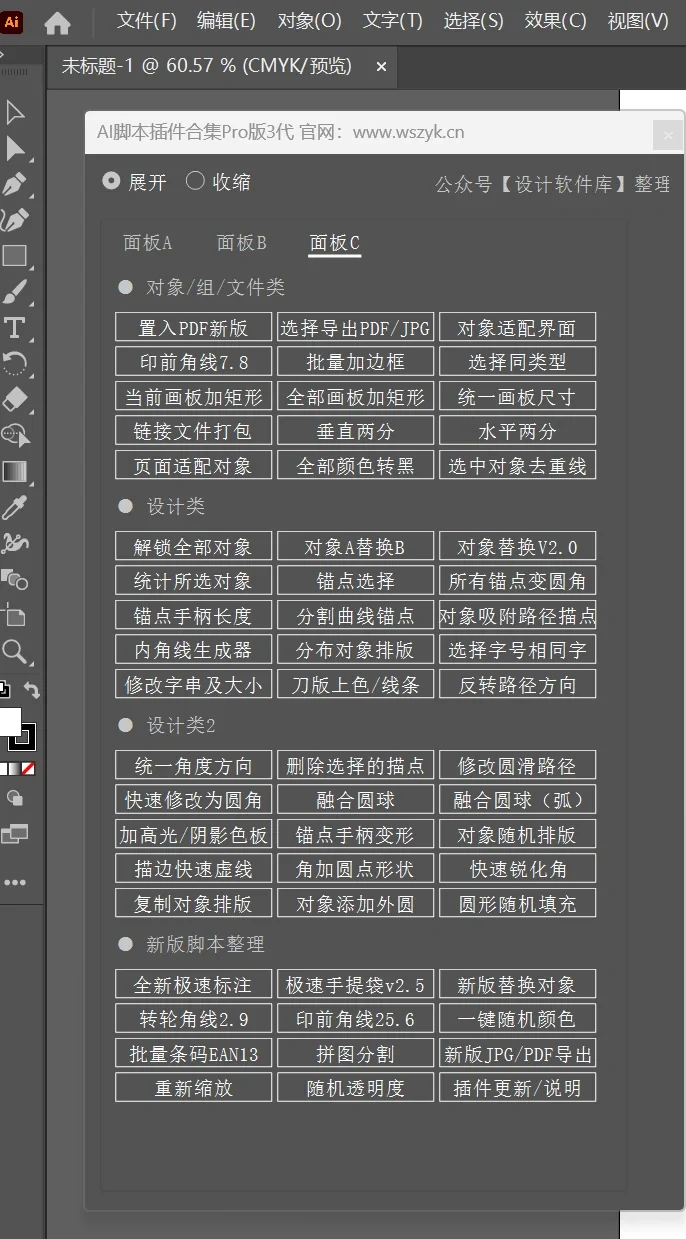
Task: Select the Direct Selection tool
Action: 15,150
